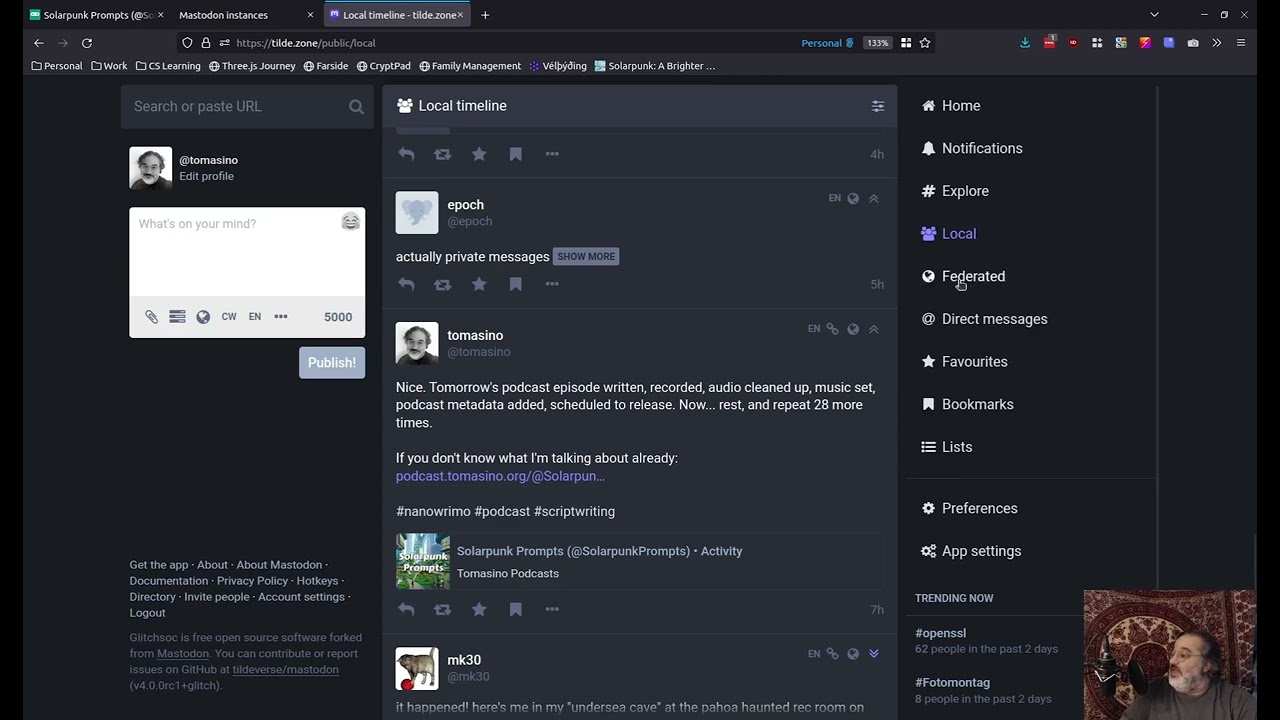Bookmark tomasino's podcast post
The image size is (1280, 720).
point(516,609)
